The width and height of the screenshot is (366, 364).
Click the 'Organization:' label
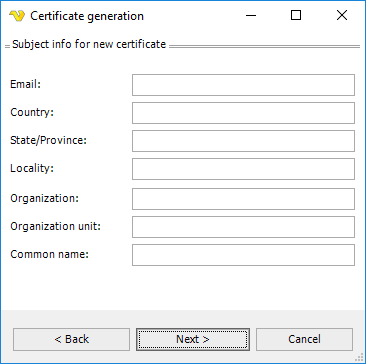point(45,199)
